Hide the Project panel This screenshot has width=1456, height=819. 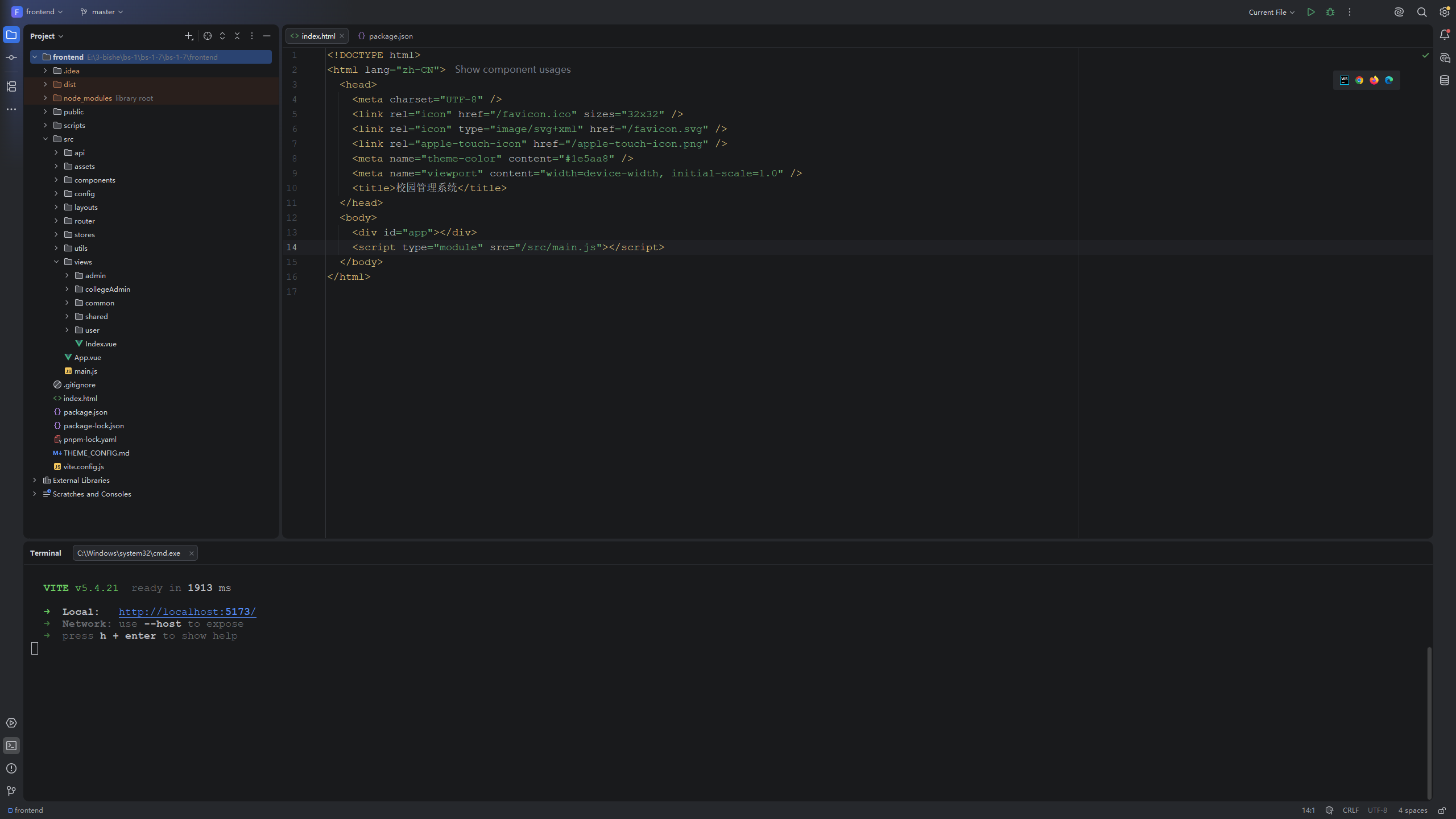(267, 36)
